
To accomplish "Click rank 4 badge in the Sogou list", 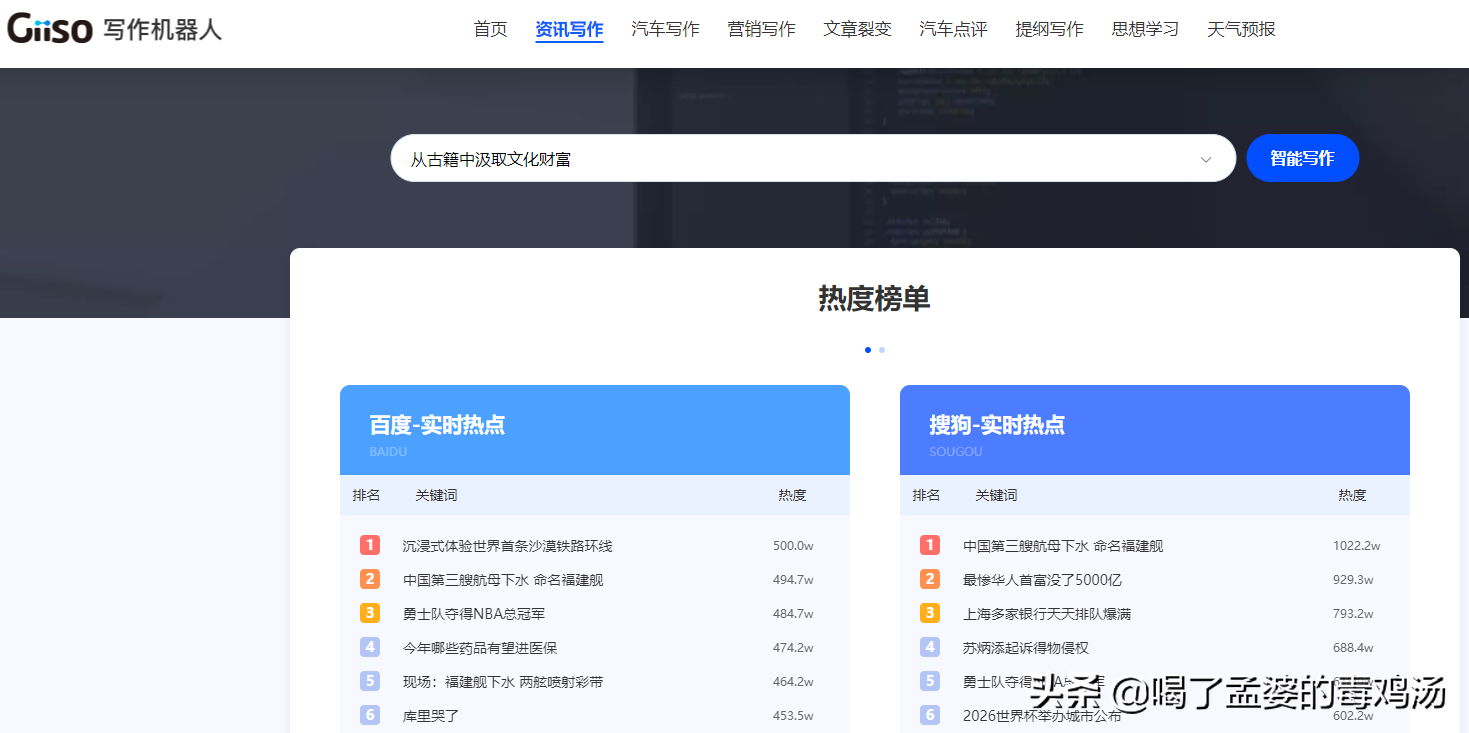I will (930, 647).
